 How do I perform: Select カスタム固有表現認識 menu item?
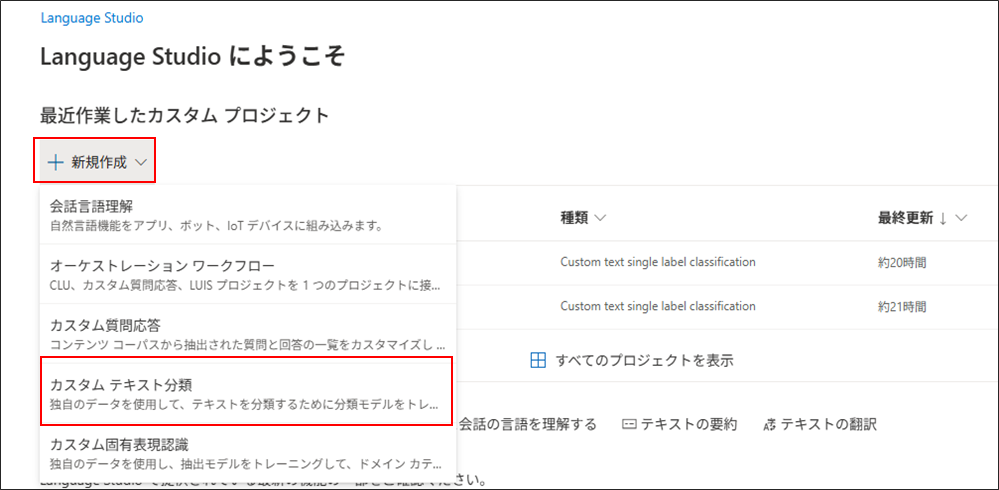(x=248, y=452)
